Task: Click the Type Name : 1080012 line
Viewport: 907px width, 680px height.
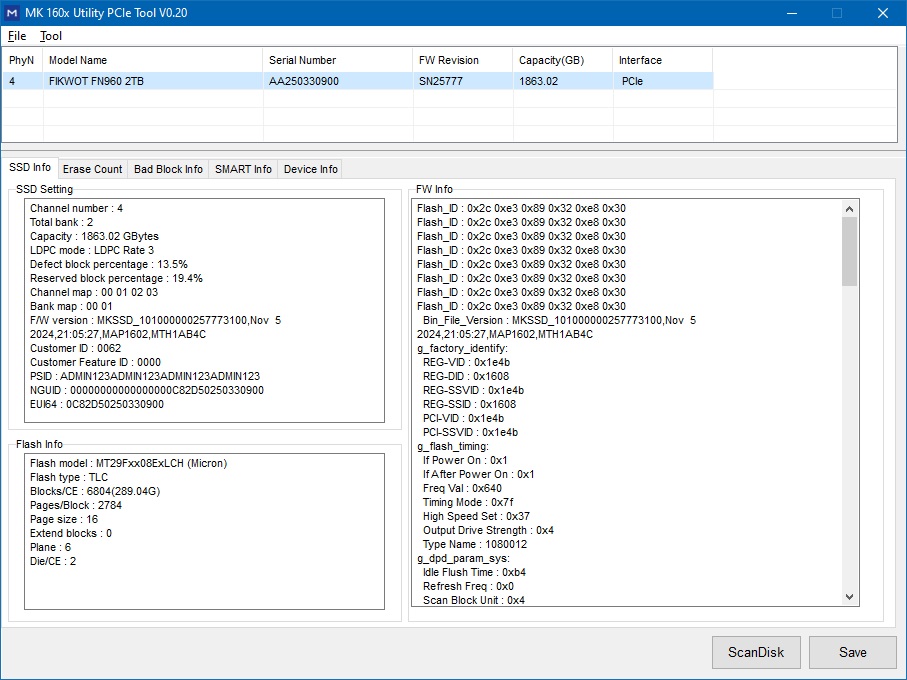Action: pyautogui.click(x=475, y=544)
